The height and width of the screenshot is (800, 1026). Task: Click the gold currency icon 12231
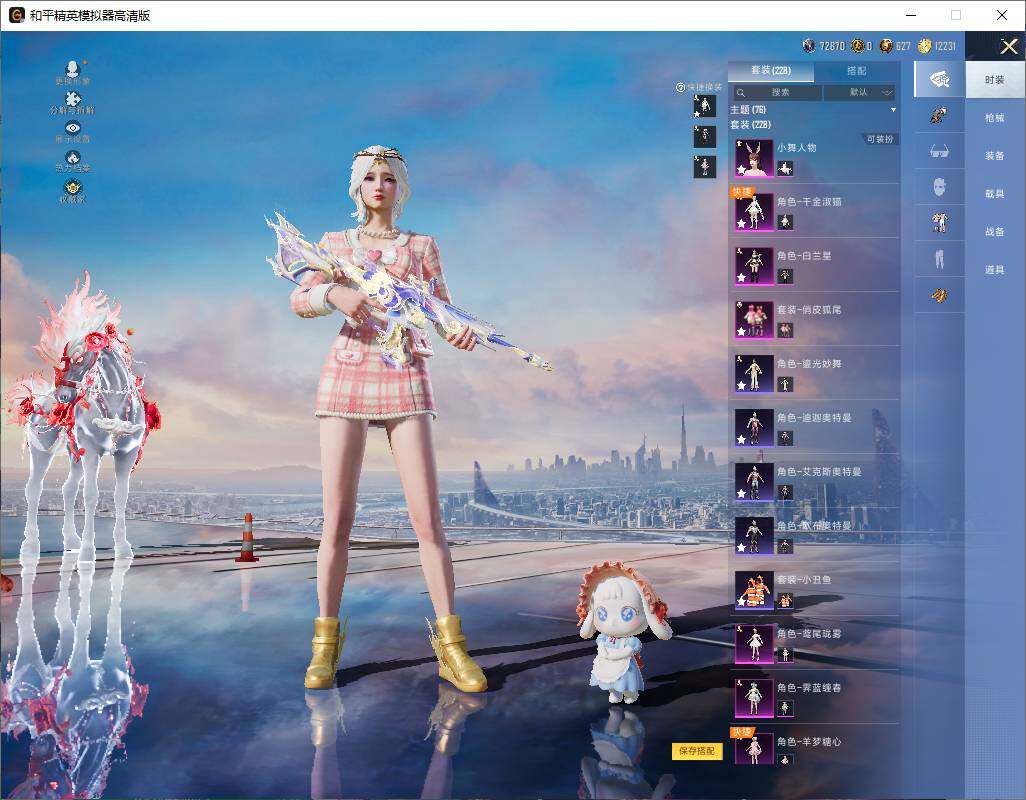click(x=924, y=46)
